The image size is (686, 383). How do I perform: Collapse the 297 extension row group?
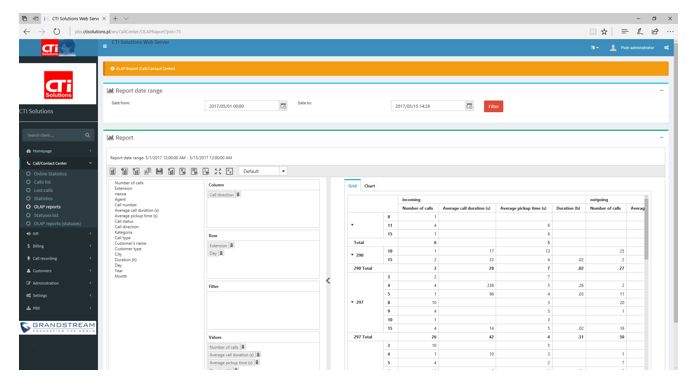point(352,302)
